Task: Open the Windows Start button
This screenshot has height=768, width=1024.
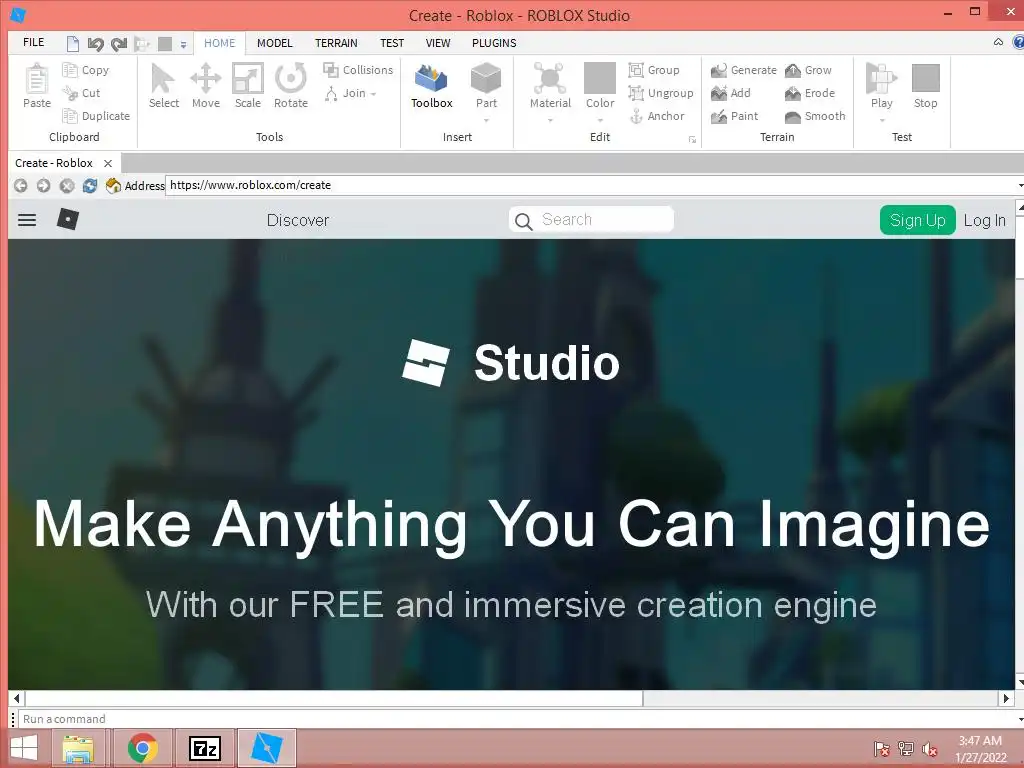Action: 24,748
